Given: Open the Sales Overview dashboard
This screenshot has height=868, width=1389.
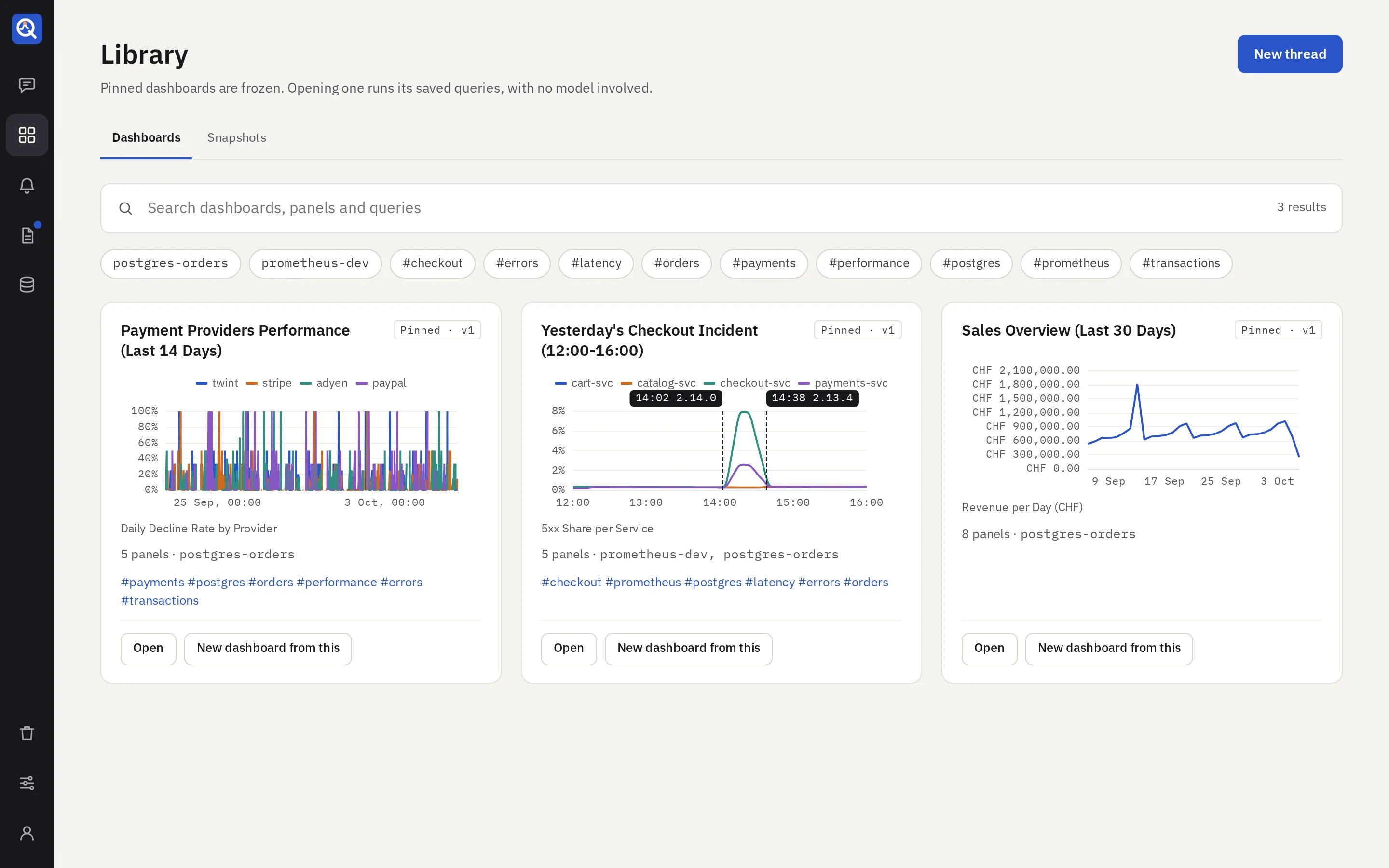Looking at the screenshot, I should pyautogui.click(x=989, y=649).
